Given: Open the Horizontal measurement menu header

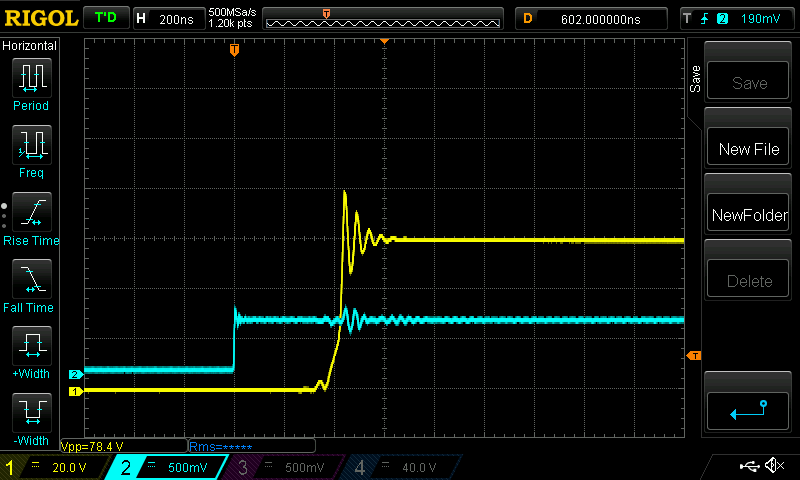Looking at the screenshot, I should tap(30, 46).
